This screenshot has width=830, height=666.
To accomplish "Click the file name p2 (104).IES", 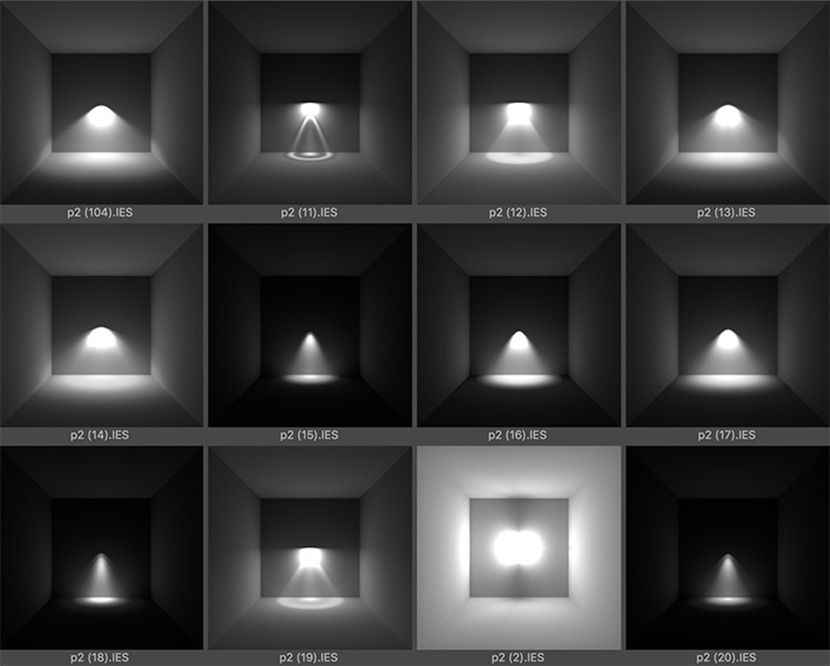I will click(x=100, y=213).
